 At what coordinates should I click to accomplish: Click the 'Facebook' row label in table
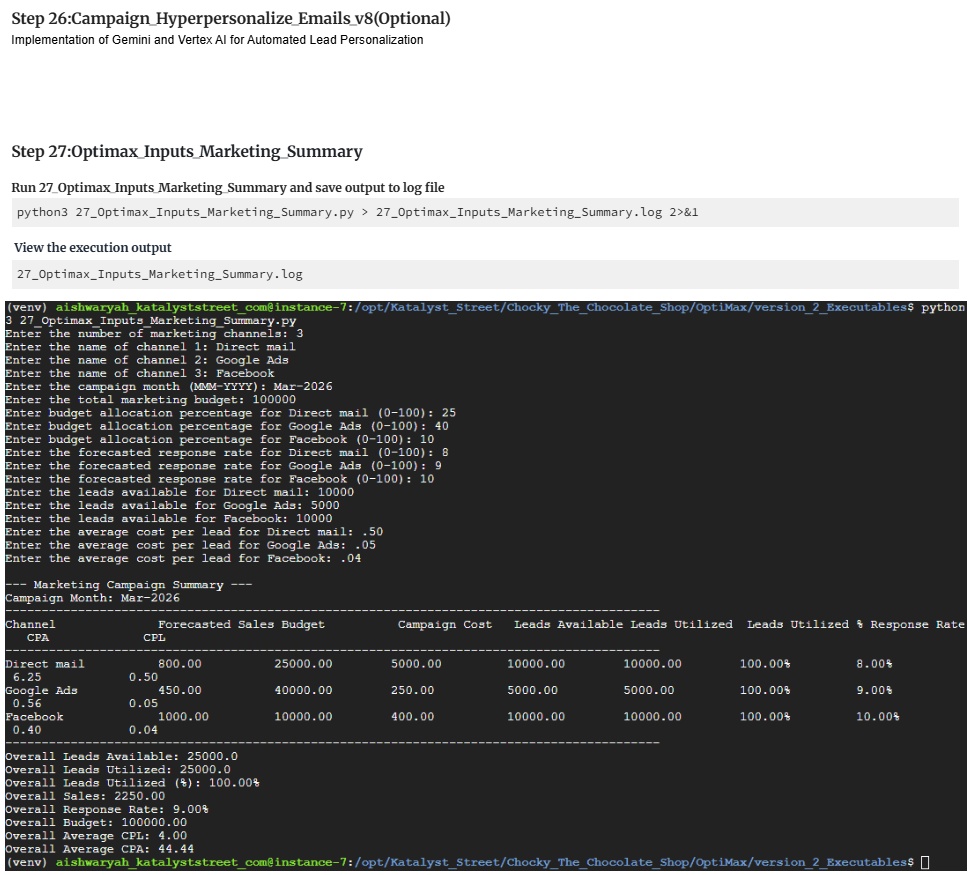point(34,717)
